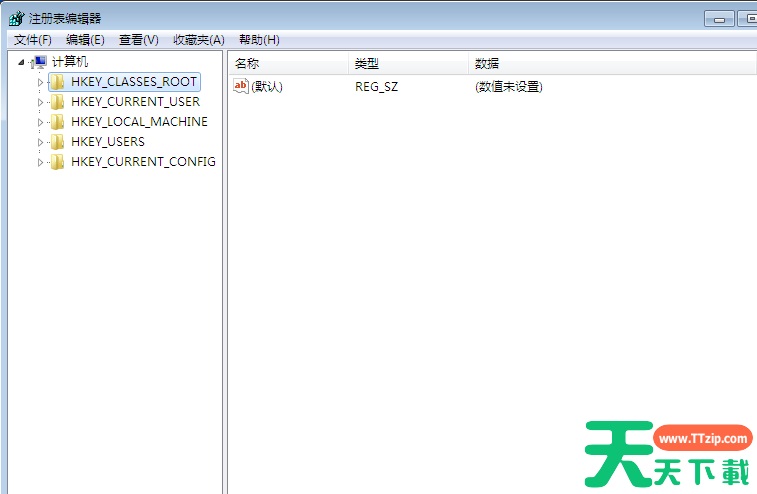757x494 pixels.
Task: Select the HKEY_USERS label
Action: point(108,141)
